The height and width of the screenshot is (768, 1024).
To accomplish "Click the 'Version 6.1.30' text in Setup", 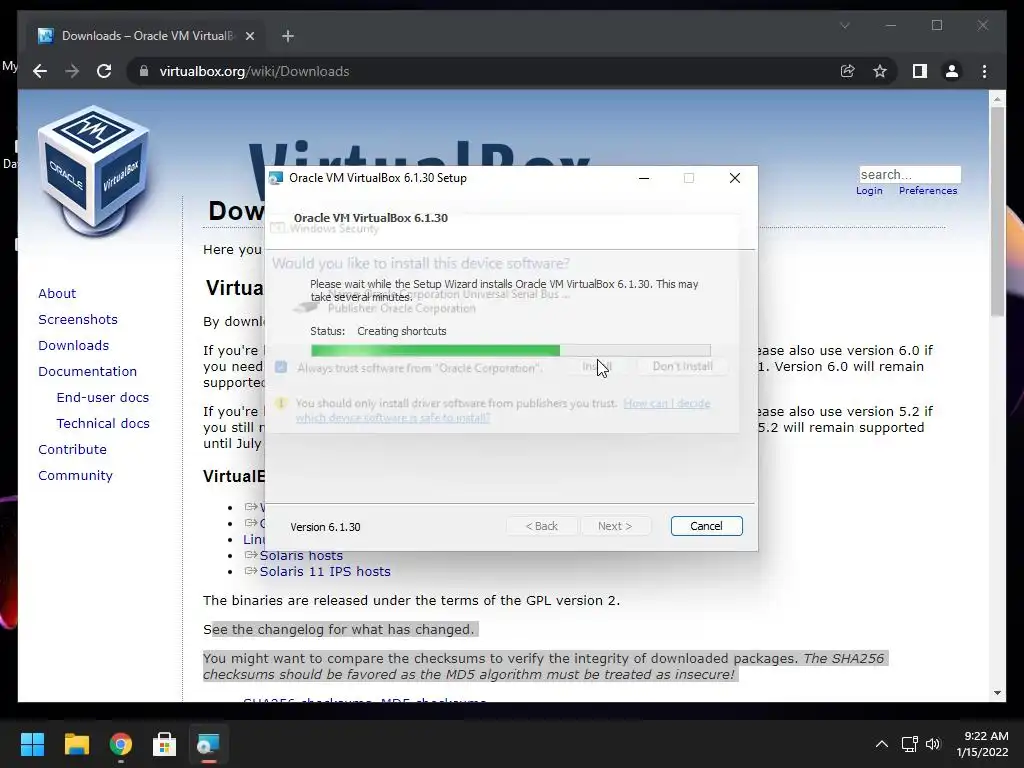I will click(x=325, y=527).
